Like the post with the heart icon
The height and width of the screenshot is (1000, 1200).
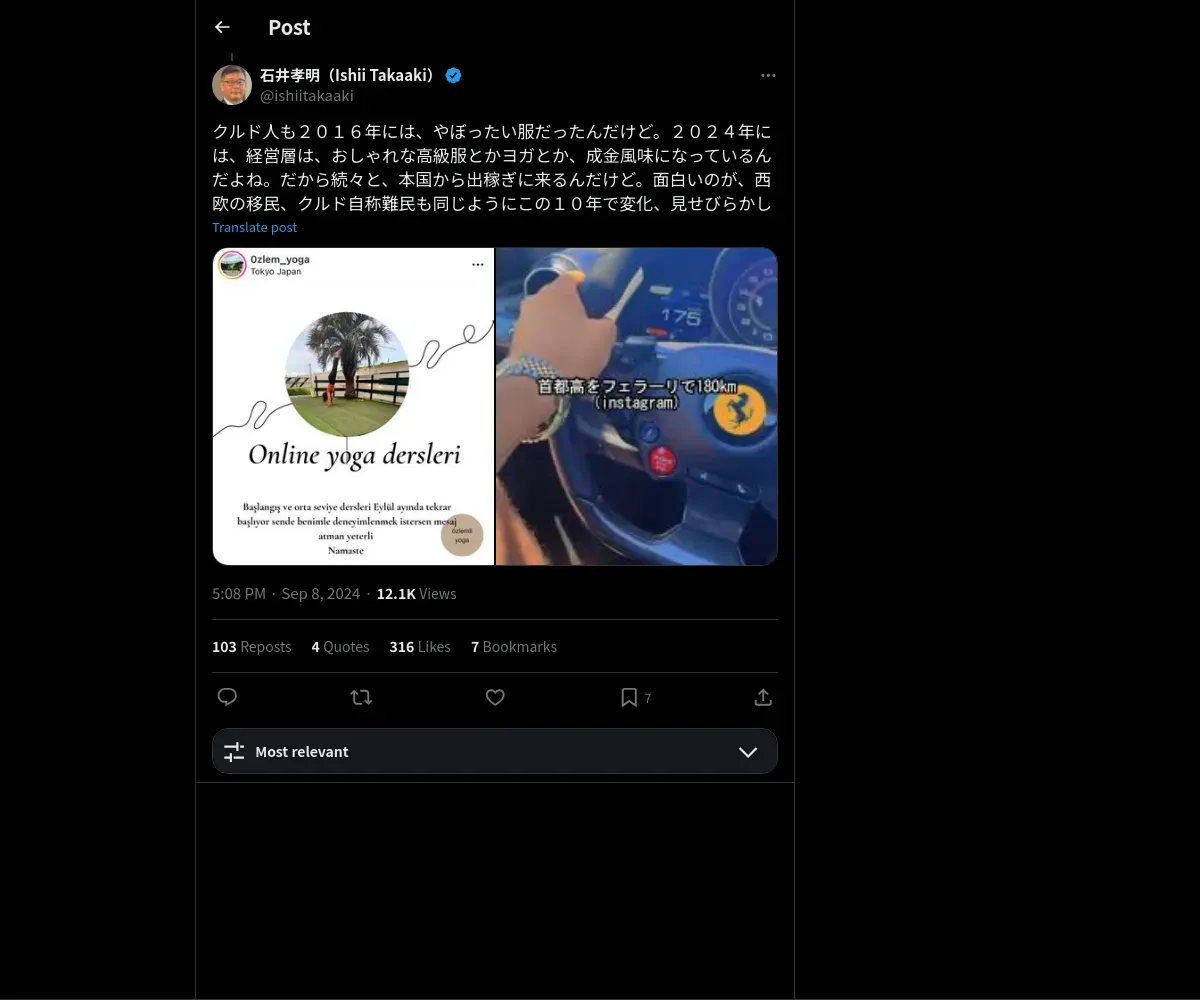(x=495, y=697)
